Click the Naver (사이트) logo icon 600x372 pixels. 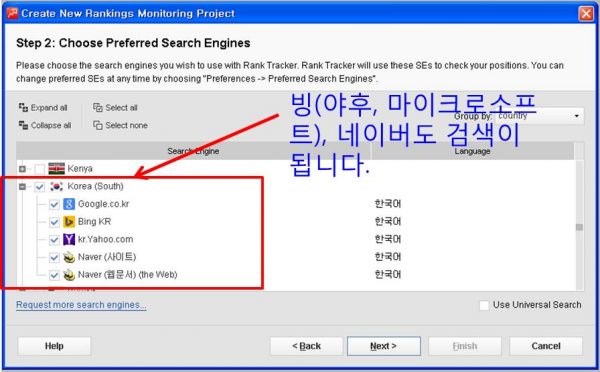69,257
